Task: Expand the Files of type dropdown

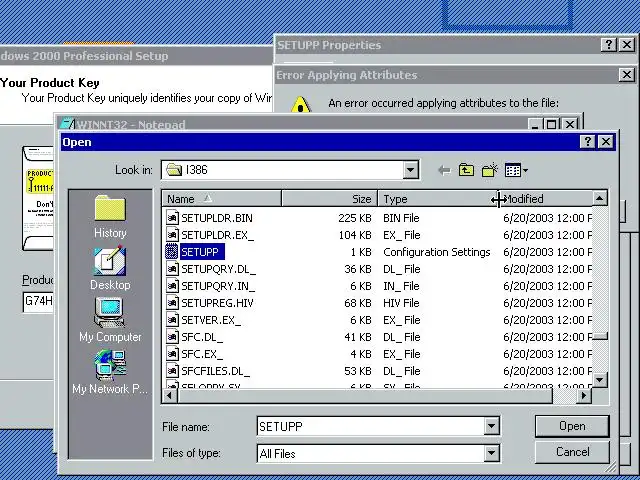Action: (x=491, y=453)
